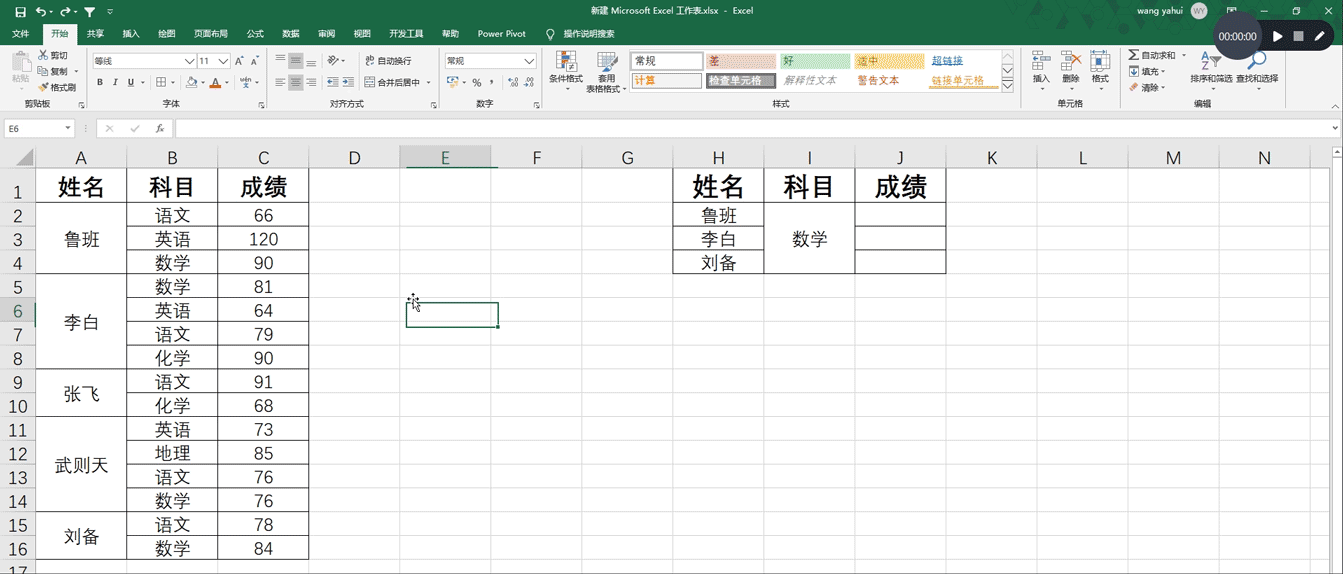Choose font color red A button
The width and height of the screenshot is (1343, 574).
pyautogui.click(x=215, y=83)
